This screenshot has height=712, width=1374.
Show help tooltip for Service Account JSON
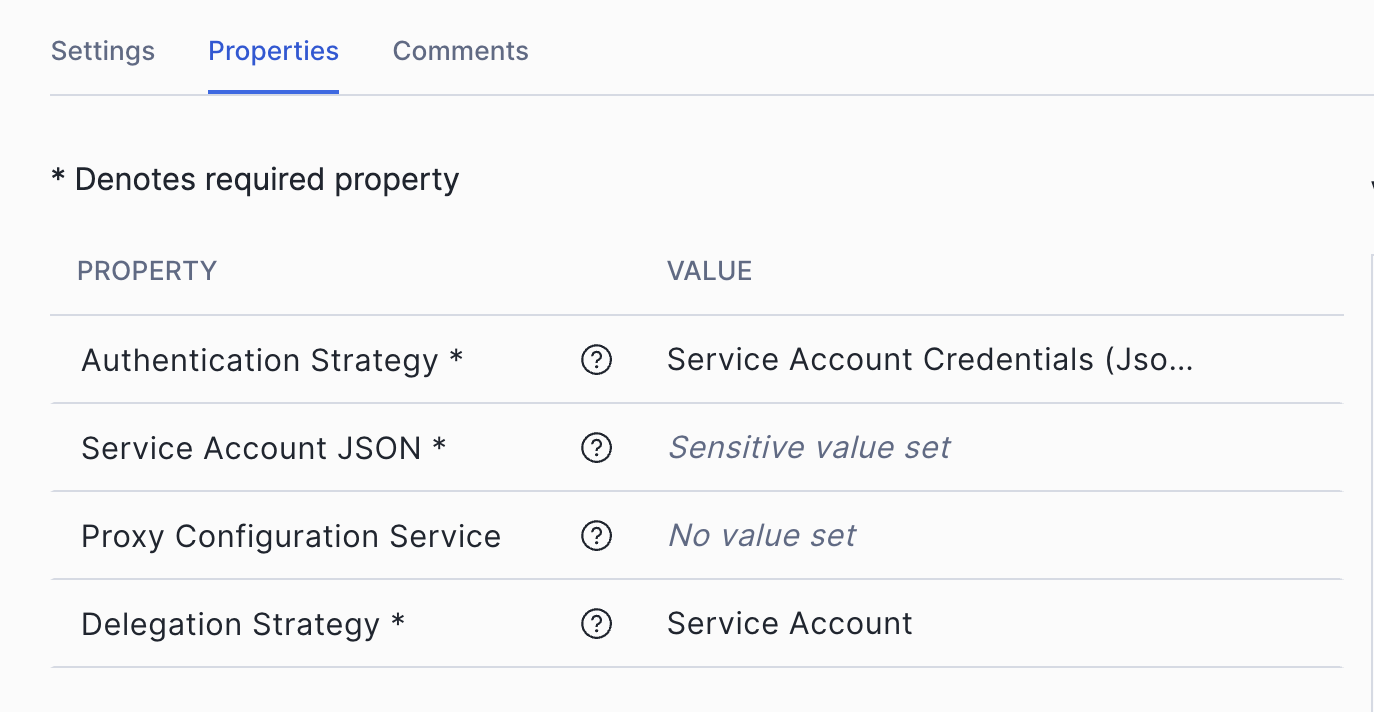tap(596, 448)
